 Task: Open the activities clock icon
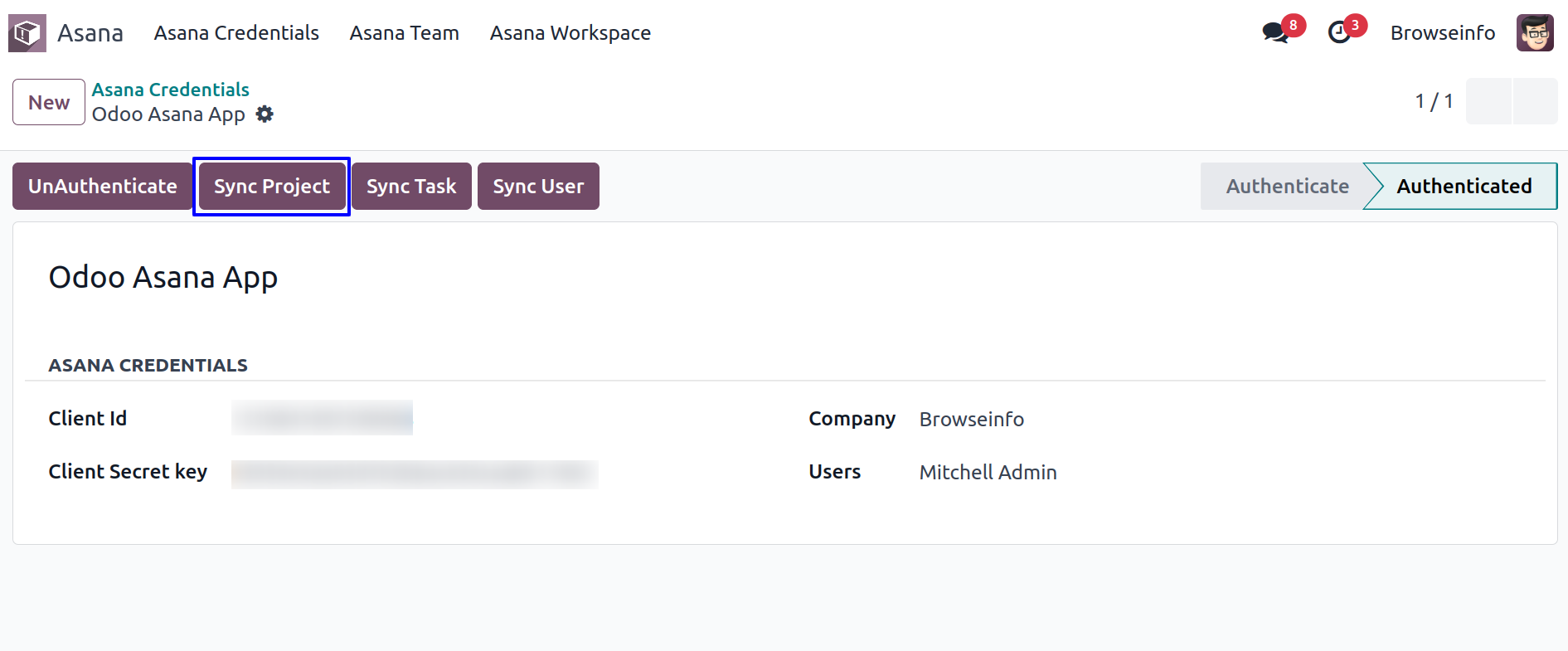[x=1339, y=33]
